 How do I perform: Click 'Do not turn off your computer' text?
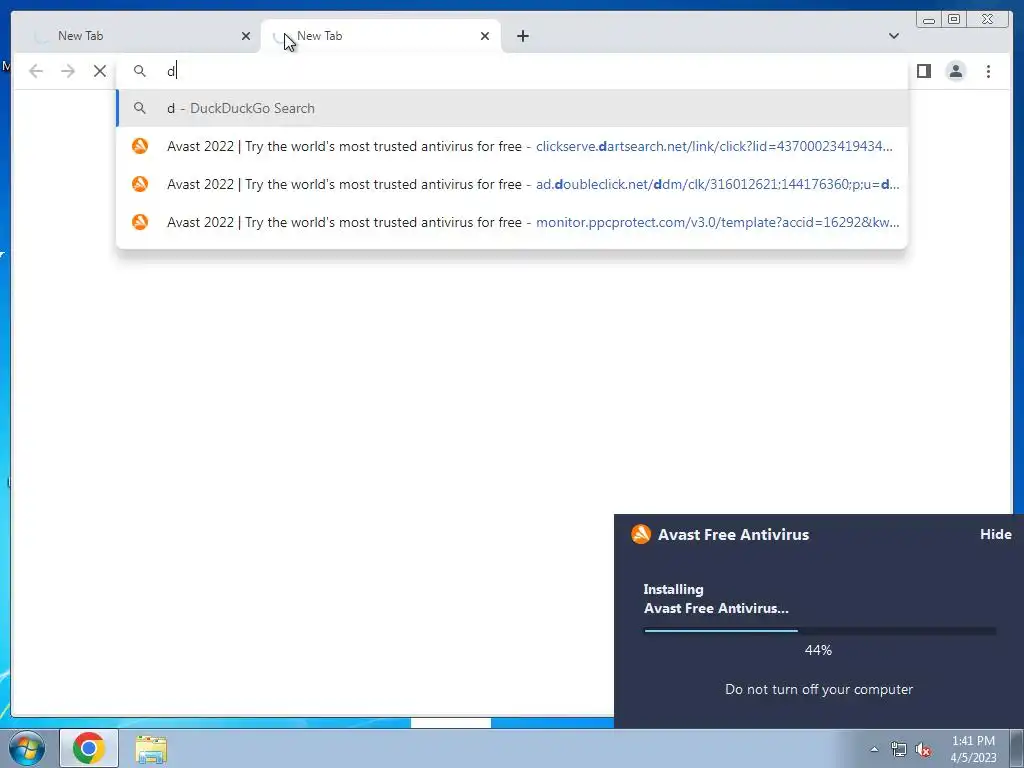[x=819, y=689]
